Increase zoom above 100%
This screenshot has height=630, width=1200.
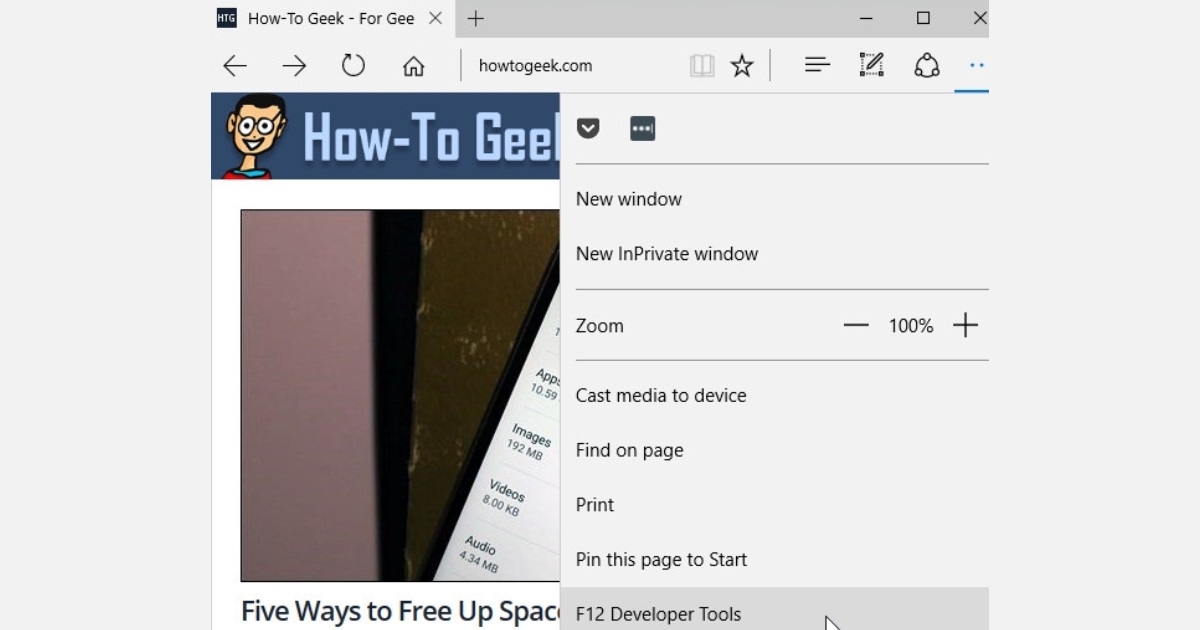click(x=966, y=325)
